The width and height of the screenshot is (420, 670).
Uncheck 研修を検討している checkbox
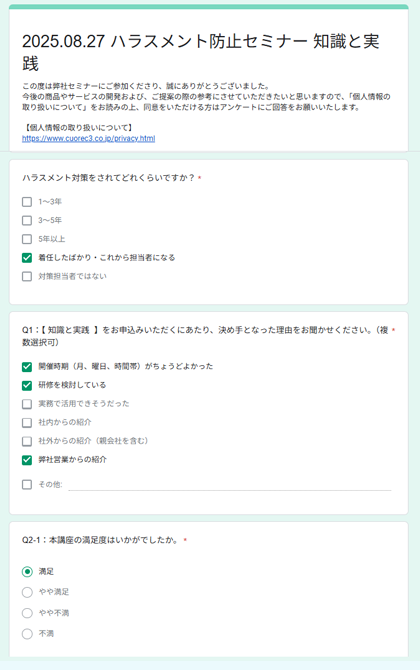27,385
